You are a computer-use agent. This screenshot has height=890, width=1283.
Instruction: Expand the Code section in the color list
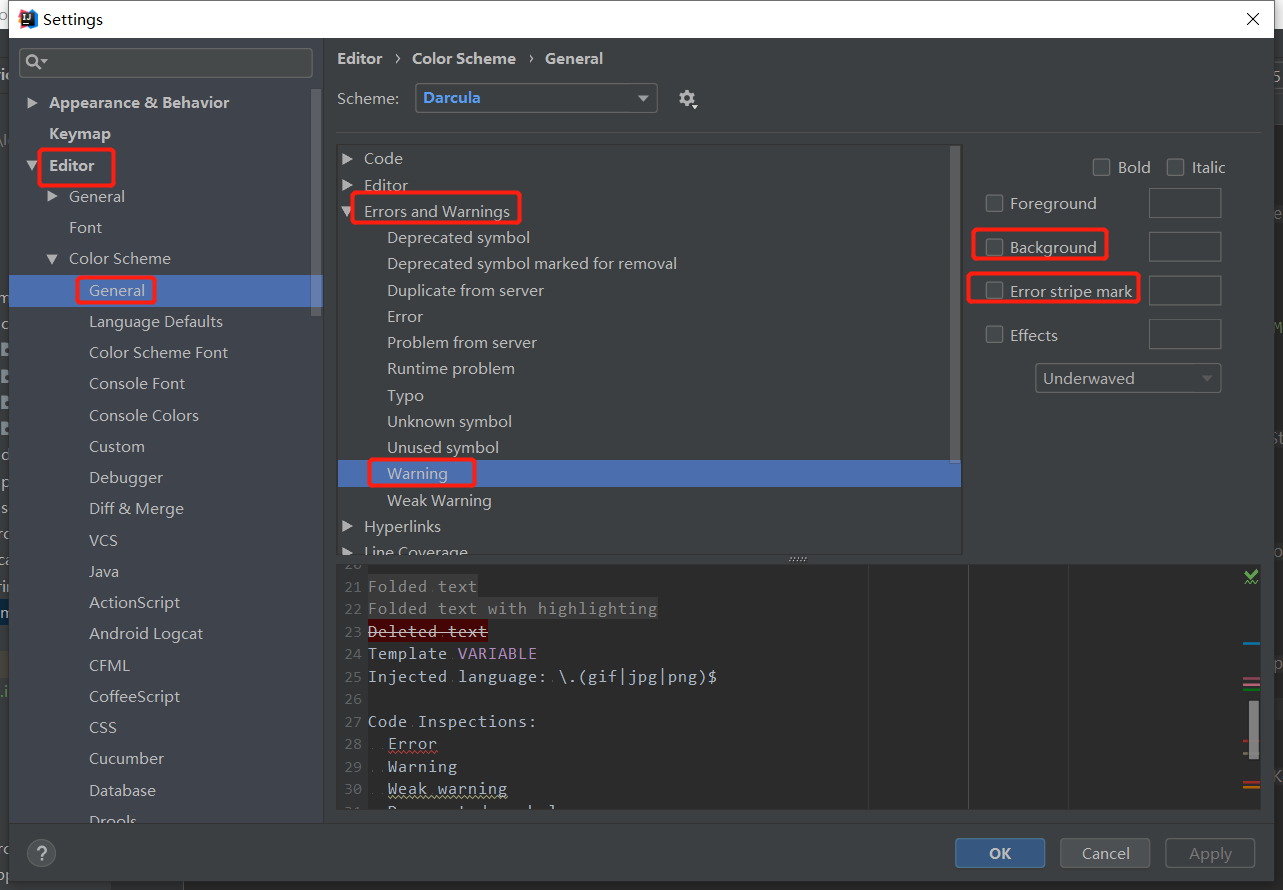[347, 158]
